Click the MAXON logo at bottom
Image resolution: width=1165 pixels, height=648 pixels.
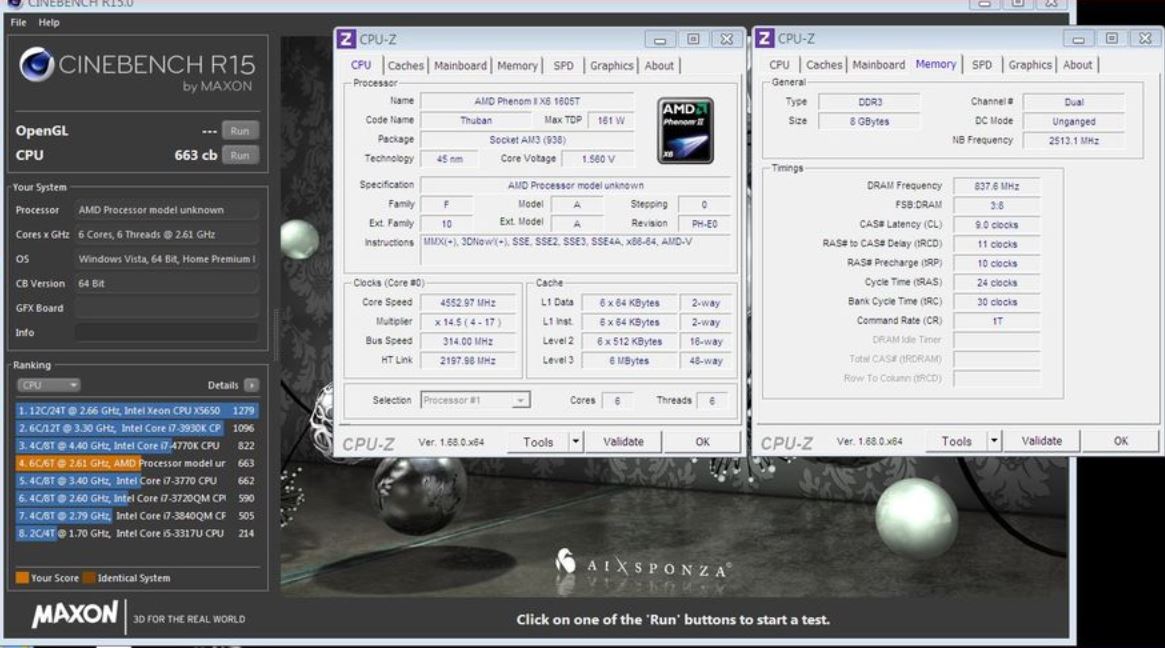click(x=74, y=614)
